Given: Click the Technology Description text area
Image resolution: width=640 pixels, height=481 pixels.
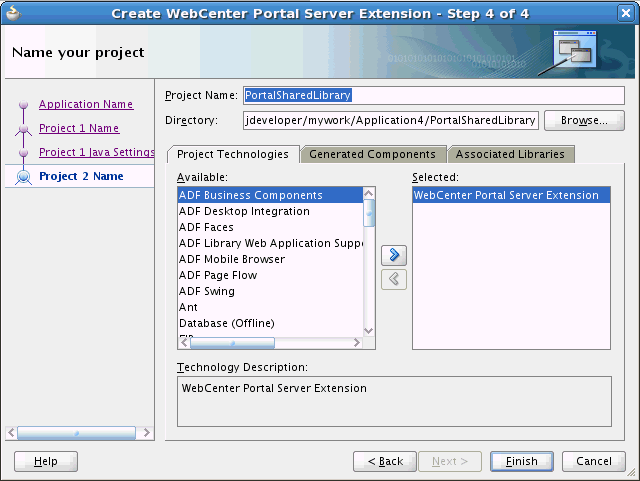Looking at the screenshot, I should pos(394,402).
